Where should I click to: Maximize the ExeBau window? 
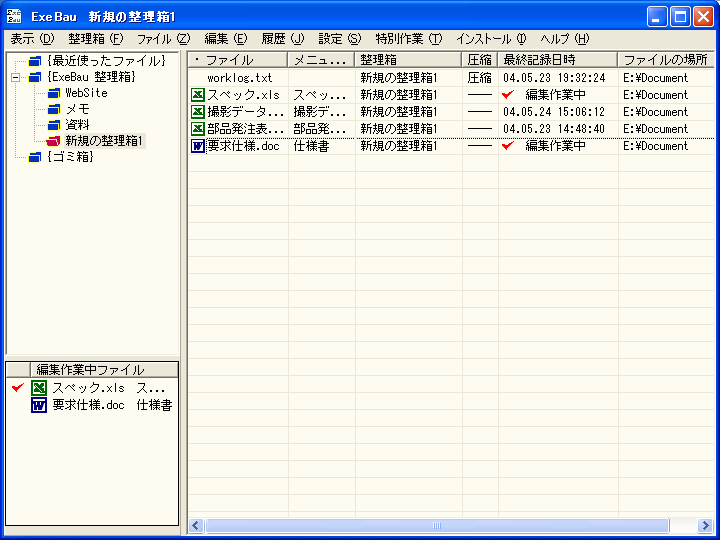[x=680, y=17]
